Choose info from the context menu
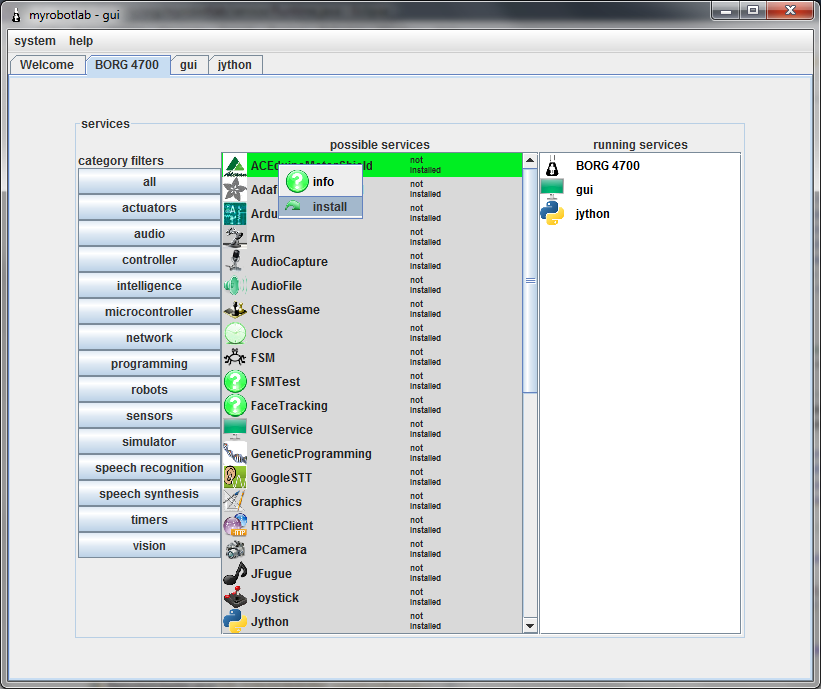 click(320, 182)
